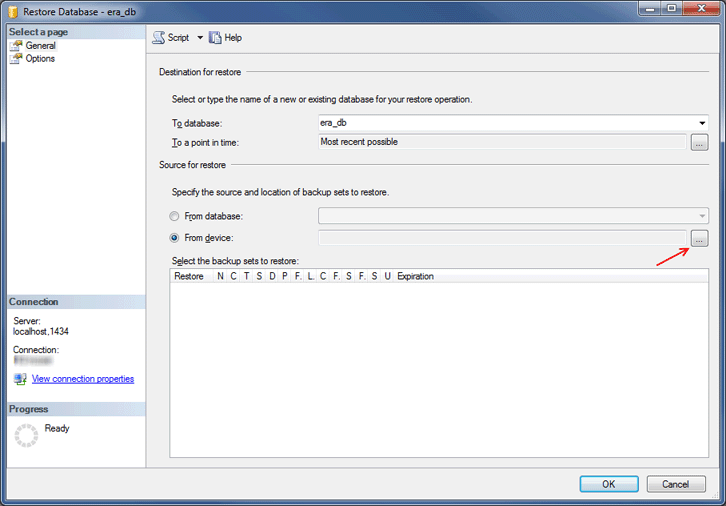
Task: Open the Help icon in toolbar
Action: click(215, 38)
